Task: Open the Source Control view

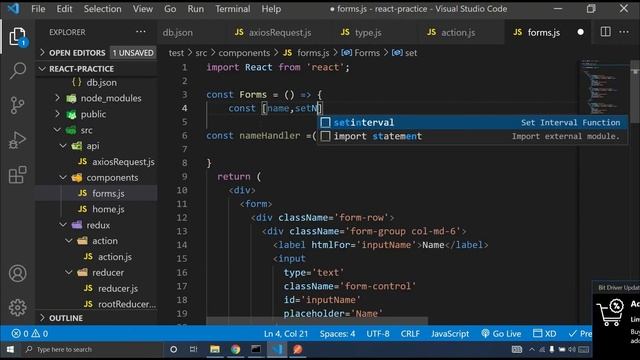Action: pos(17,105)
